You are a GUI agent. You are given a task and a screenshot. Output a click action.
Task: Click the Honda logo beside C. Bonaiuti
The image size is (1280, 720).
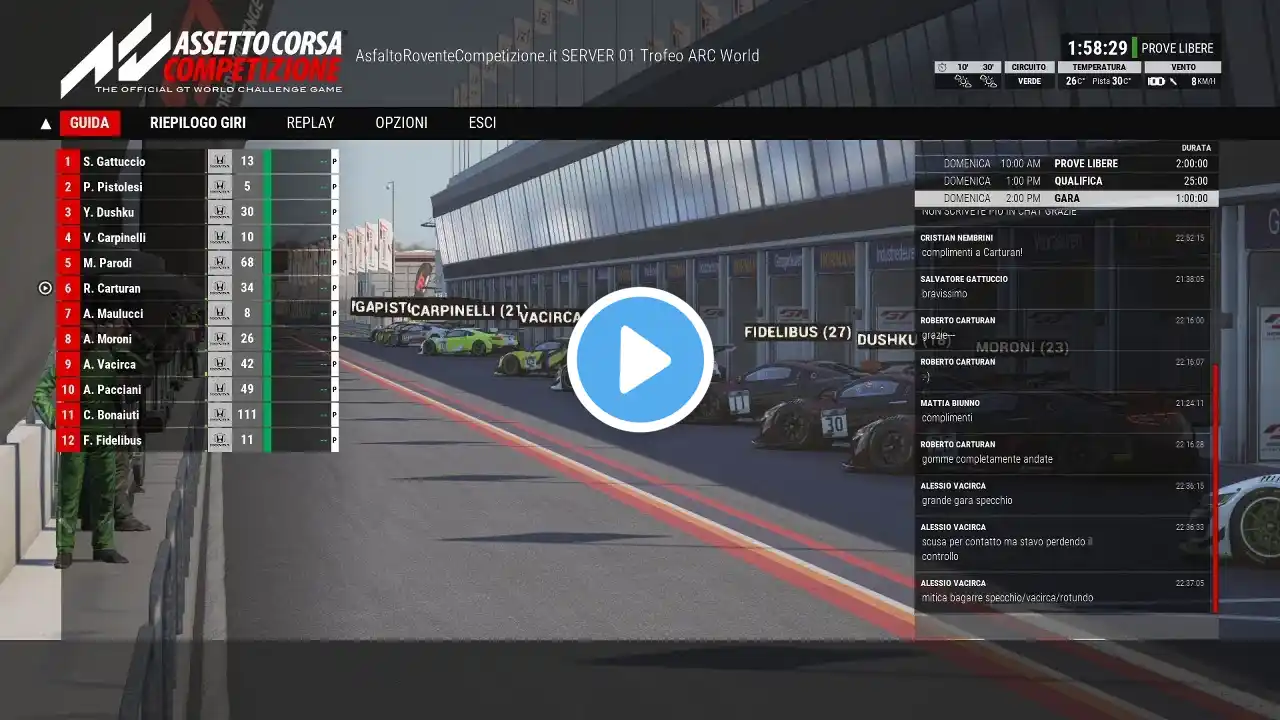(x=220, y=415)
